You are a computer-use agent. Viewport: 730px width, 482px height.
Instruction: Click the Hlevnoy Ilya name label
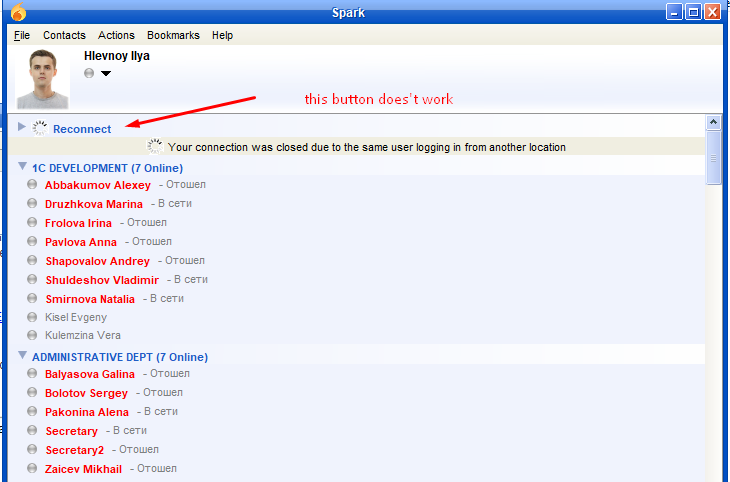click(117, 56)
